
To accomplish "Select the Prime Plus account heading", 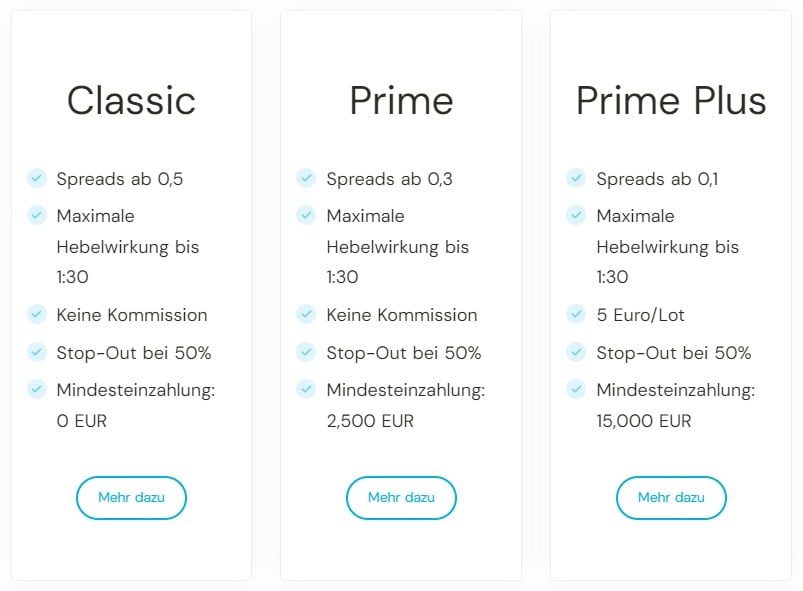I will coord(671,101).
